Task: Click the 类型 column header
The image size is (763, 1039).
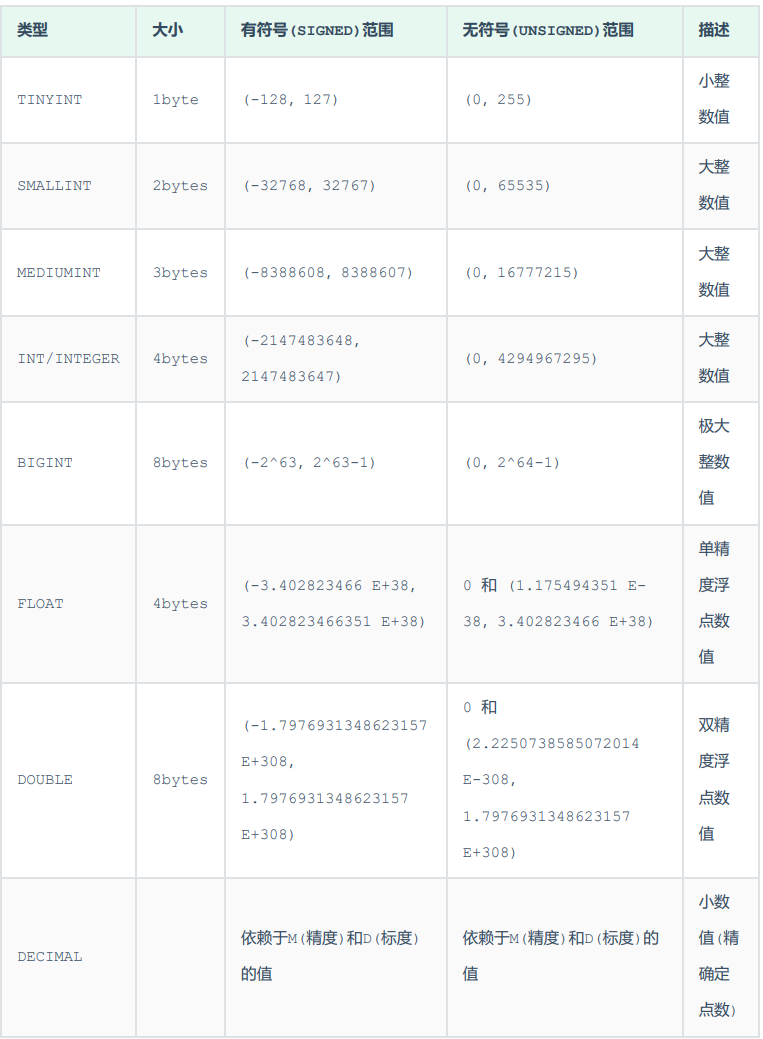Action: [33, 30]
